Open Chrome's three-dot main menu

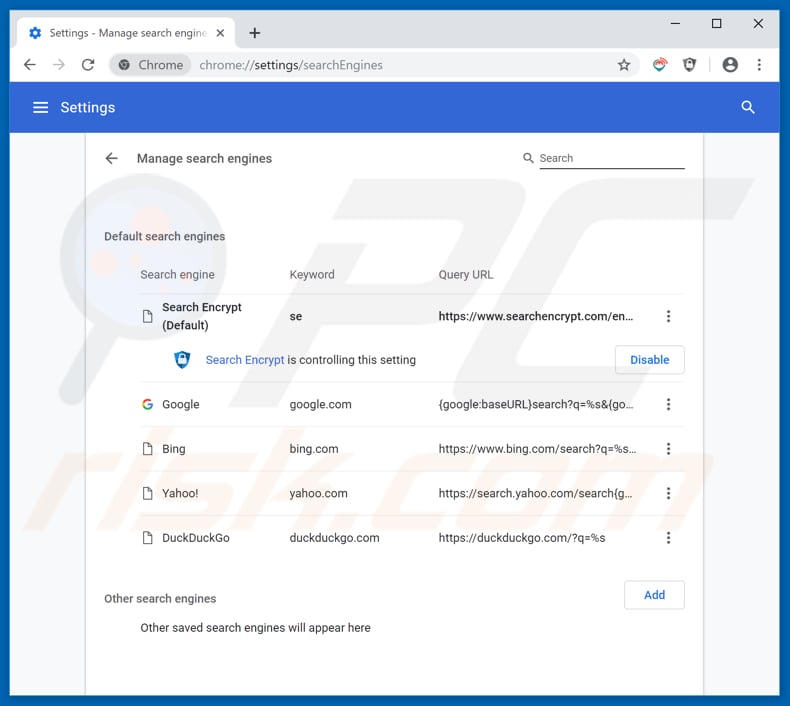click(759, 65)
